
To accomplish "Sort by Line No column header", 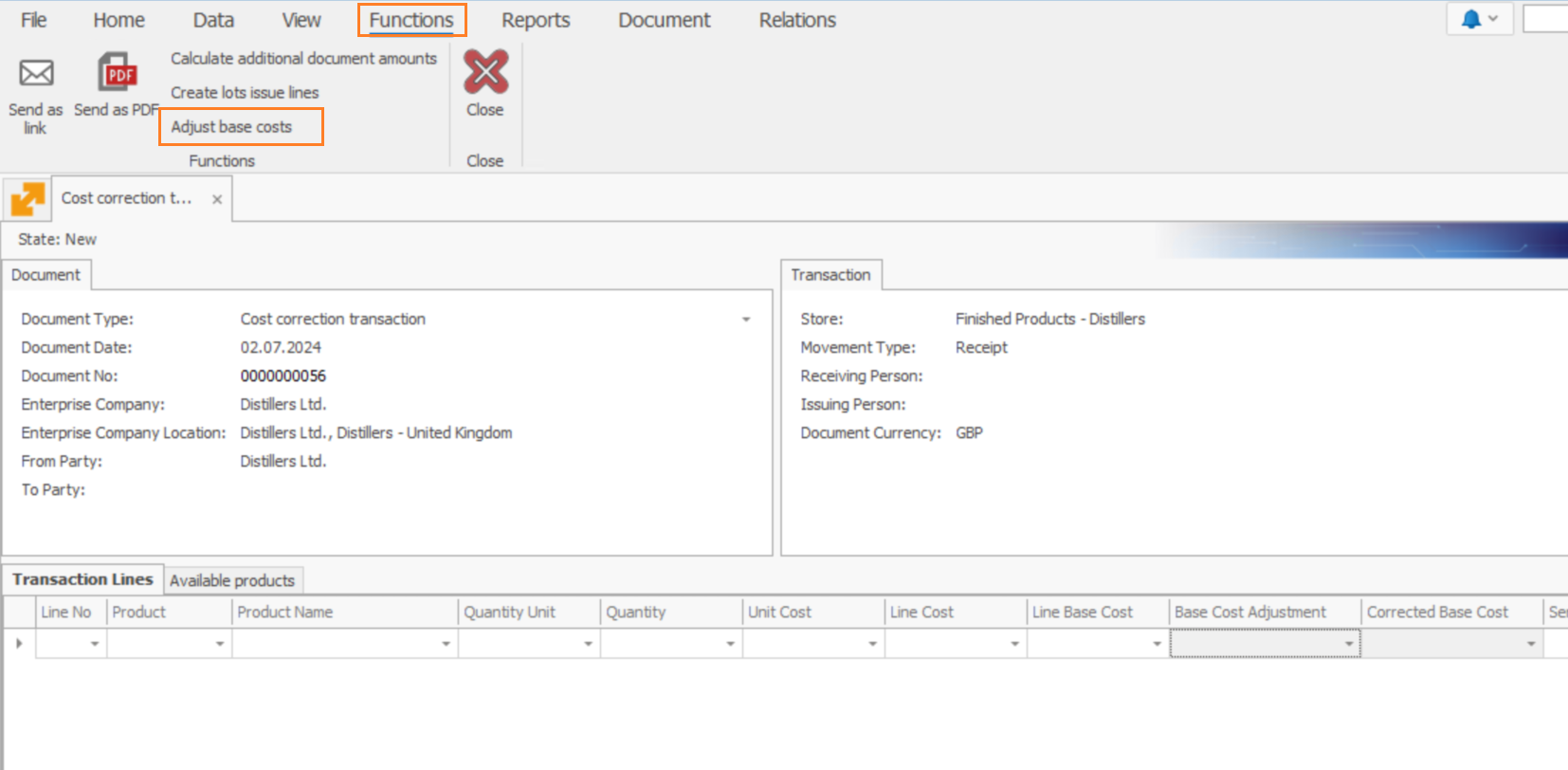I will tap(71, 612).
